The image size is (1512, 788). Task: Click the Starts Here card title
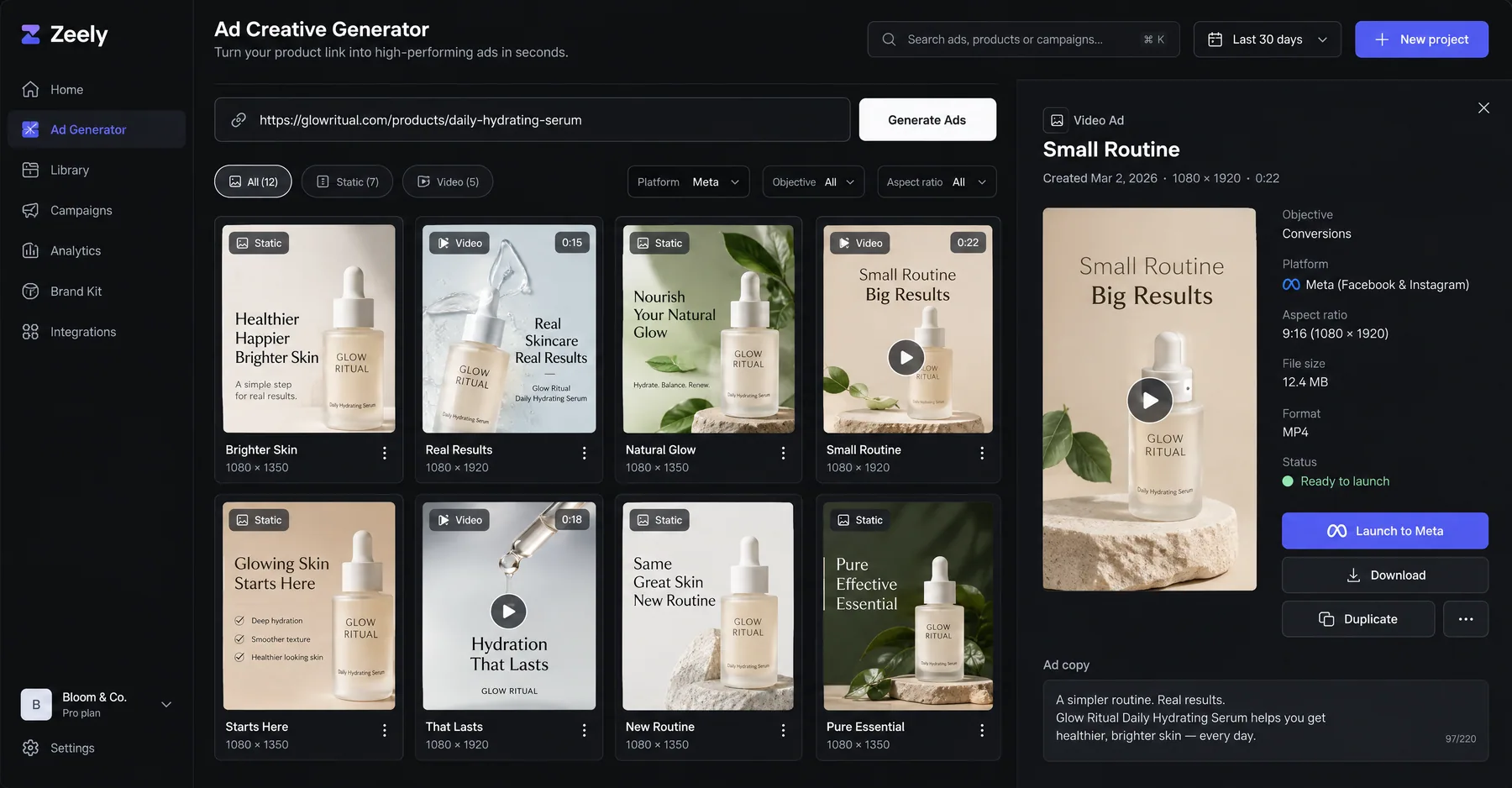[x=256, y=727]
